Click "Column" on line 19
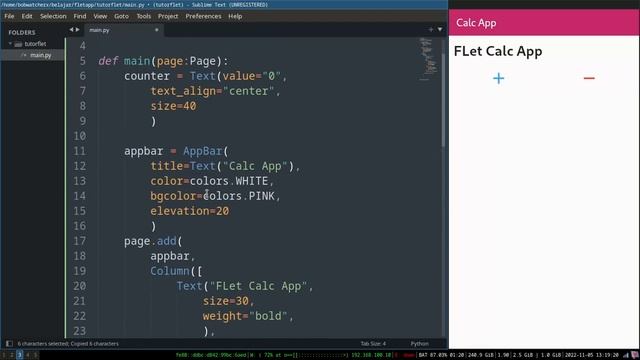The width and height of the screenshot is (640, 360). pos(170,271)
